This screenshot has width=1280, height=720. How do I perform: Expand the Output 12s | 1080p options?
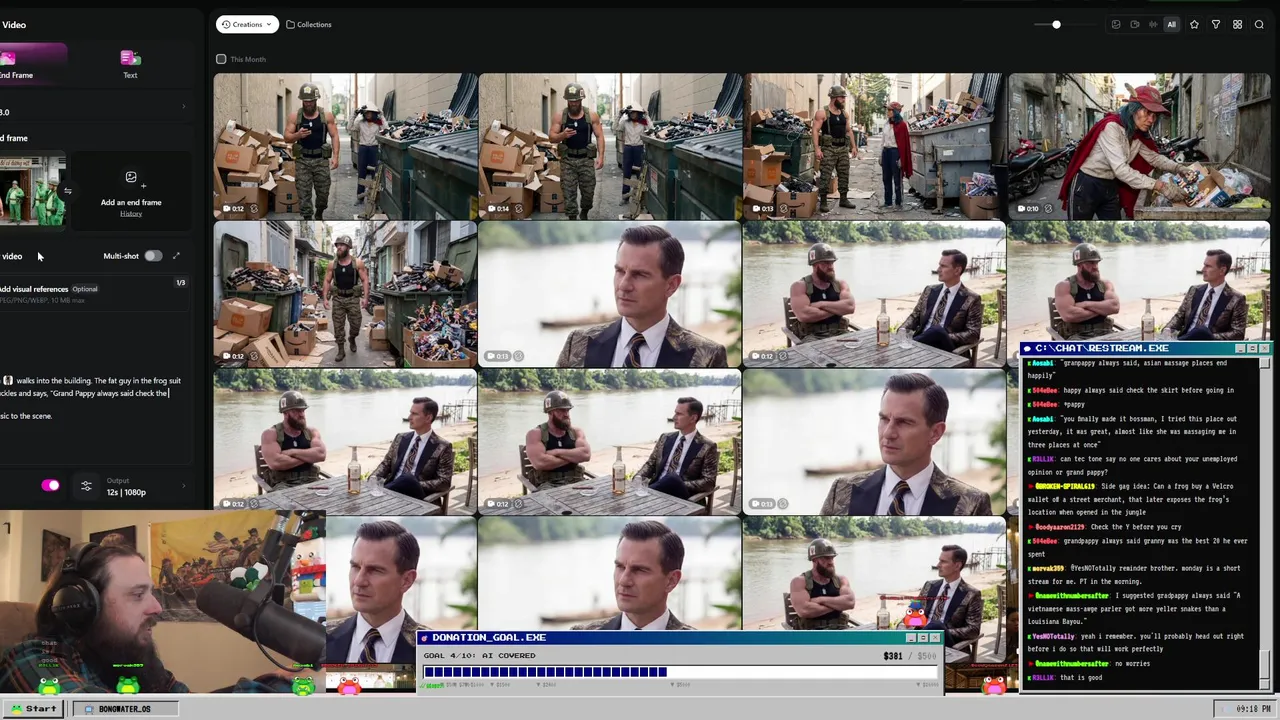click(x=145, y=487)
